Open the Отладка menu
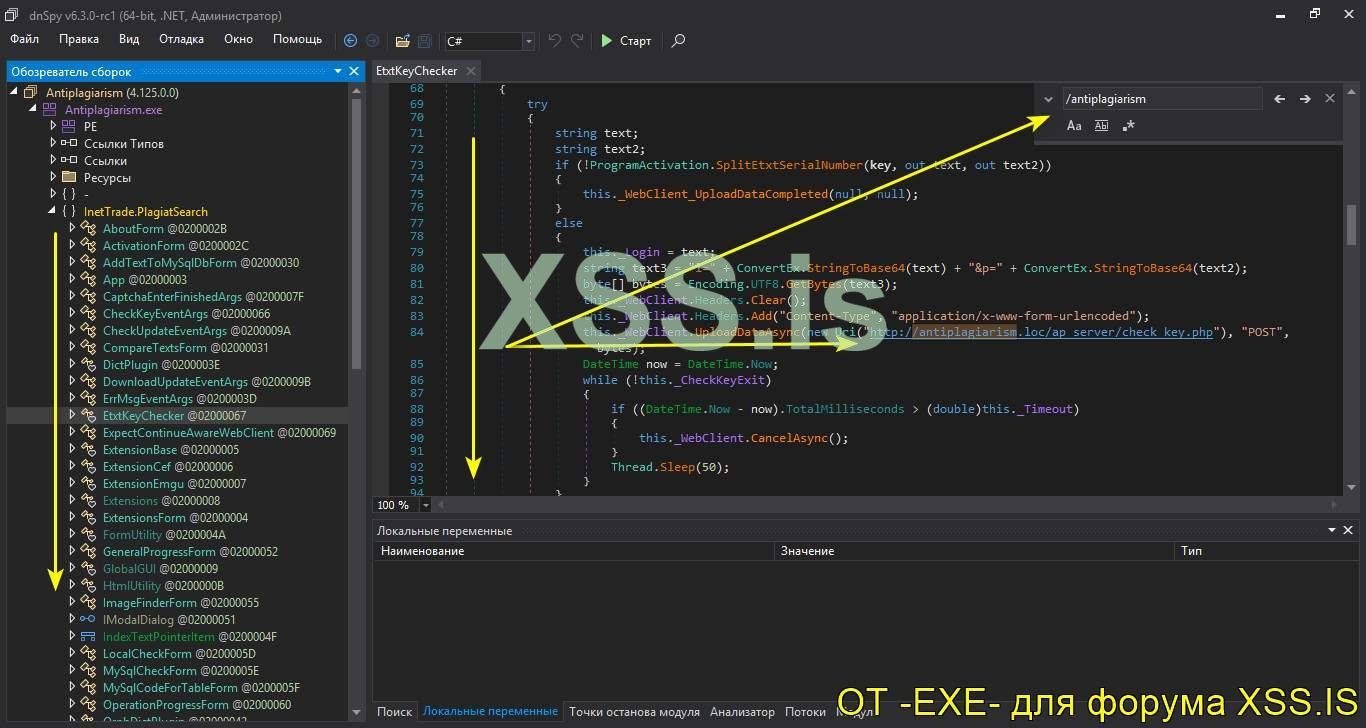Screen dimensions: 1366x728 (181, 39)
